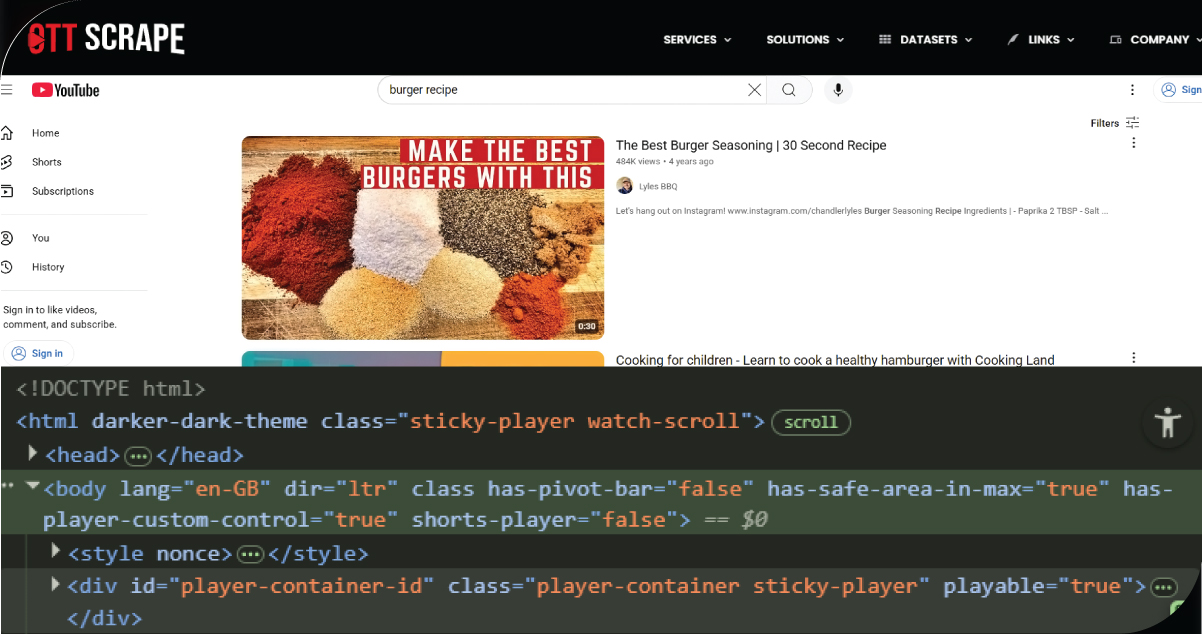Viewport: 1202px width, 634px height.
Task: Click the Sign in button in sidebar
Action: coord(38,353)
